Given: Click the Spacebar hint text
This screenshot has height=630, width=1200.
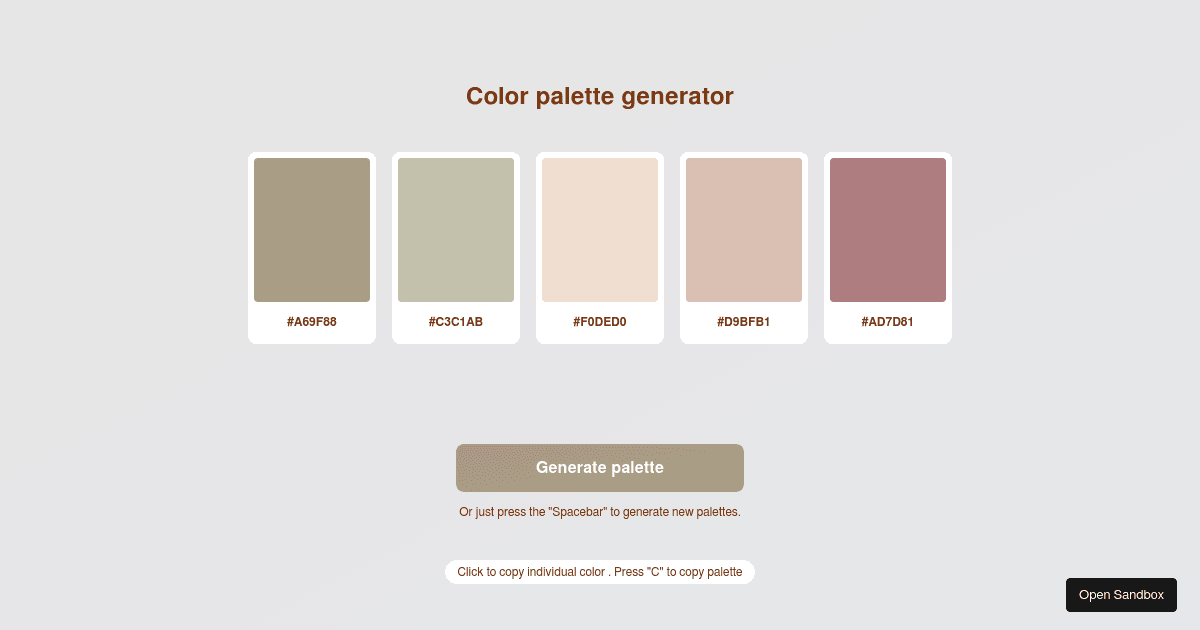Looking at the screenshot, I should pyautogui.click(x=599, y=511).
